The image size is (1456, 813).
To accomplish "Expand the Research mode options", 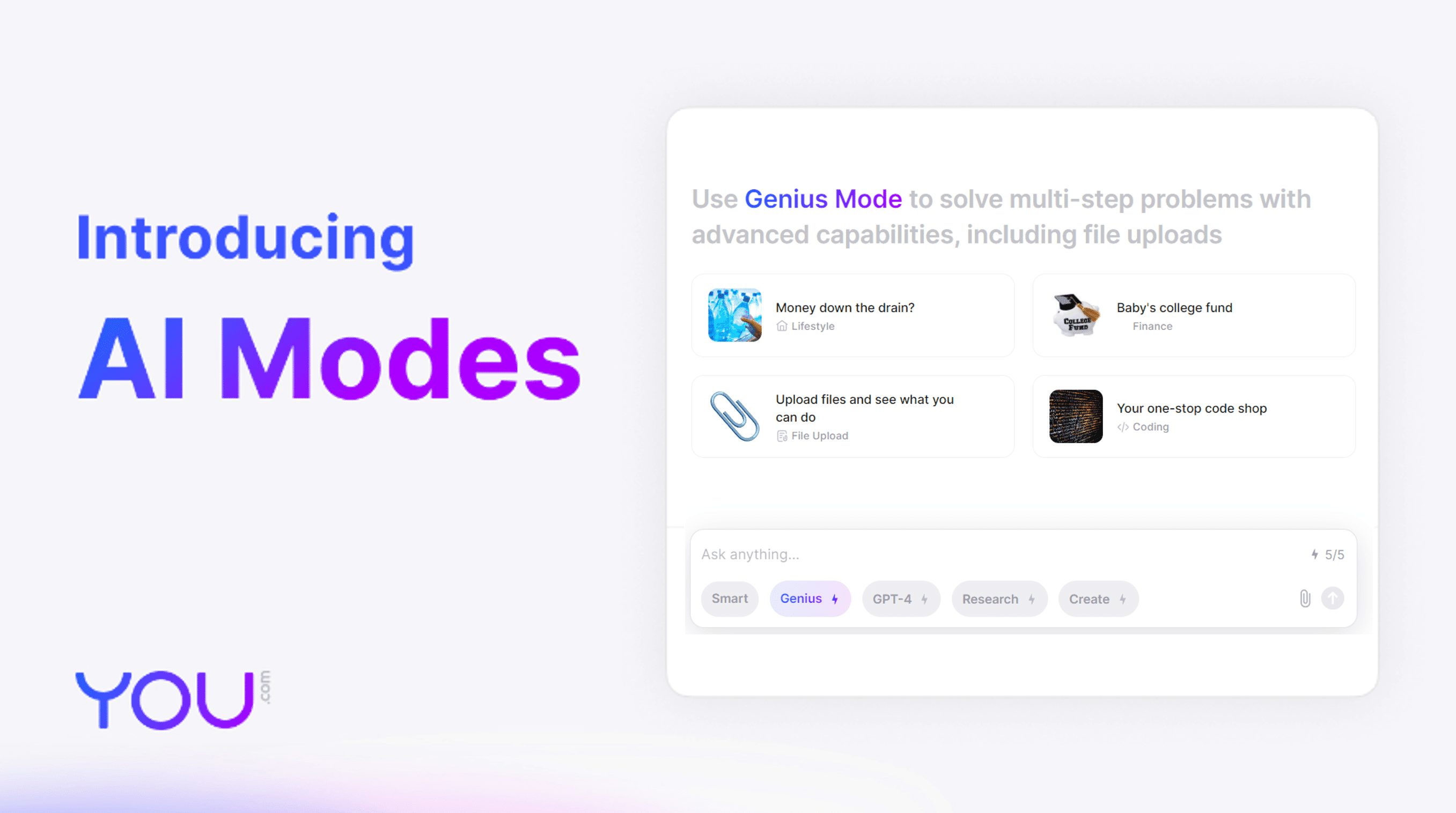I will click(x=997, y=599).
